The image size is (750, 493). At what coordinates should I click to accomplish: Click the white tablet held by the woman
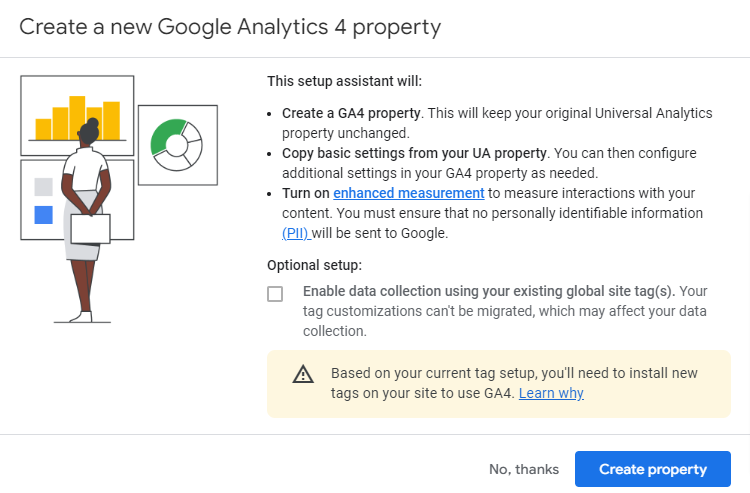89,230
